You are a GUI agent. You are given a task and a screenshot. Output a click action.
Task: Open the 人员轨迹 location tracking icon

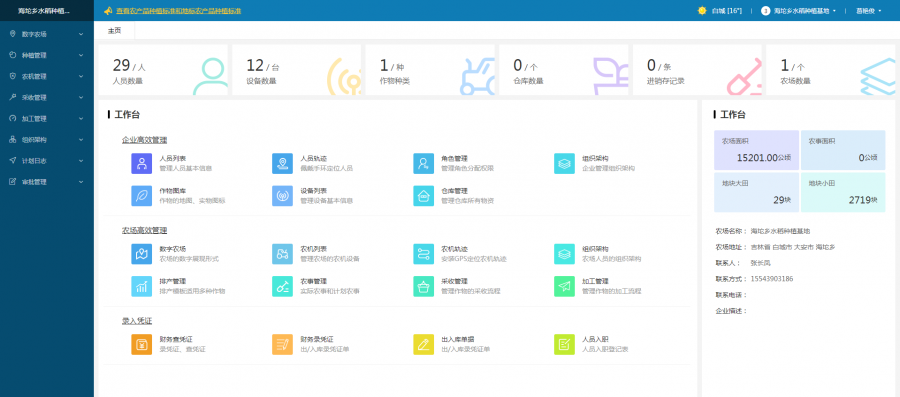282,164
